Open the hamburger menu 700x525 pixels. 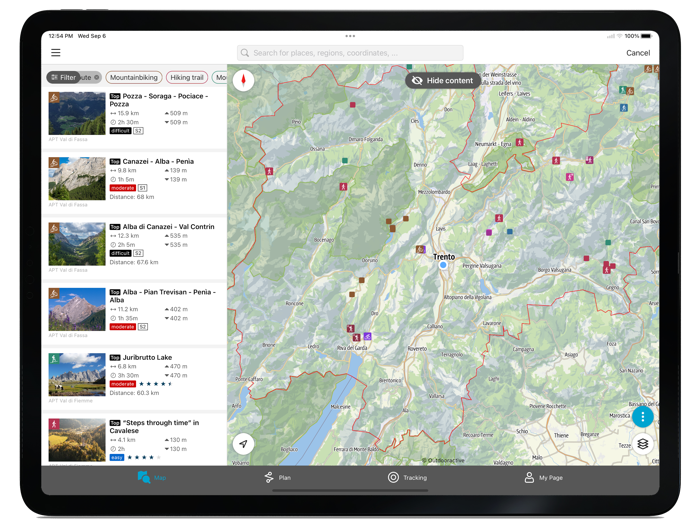pyautogui.click(x=55, y=53)
